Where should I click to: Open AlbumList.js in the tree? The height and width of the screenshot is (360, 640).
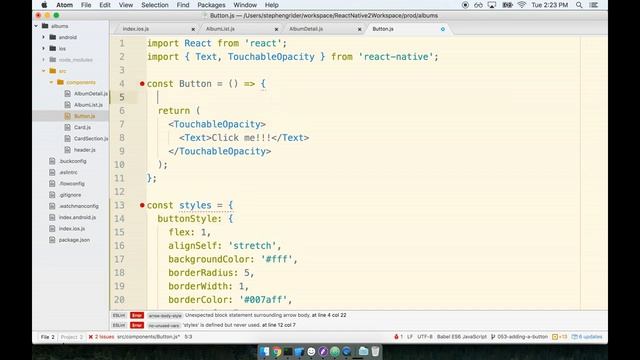pyautogui.click(x=88, y=105)
